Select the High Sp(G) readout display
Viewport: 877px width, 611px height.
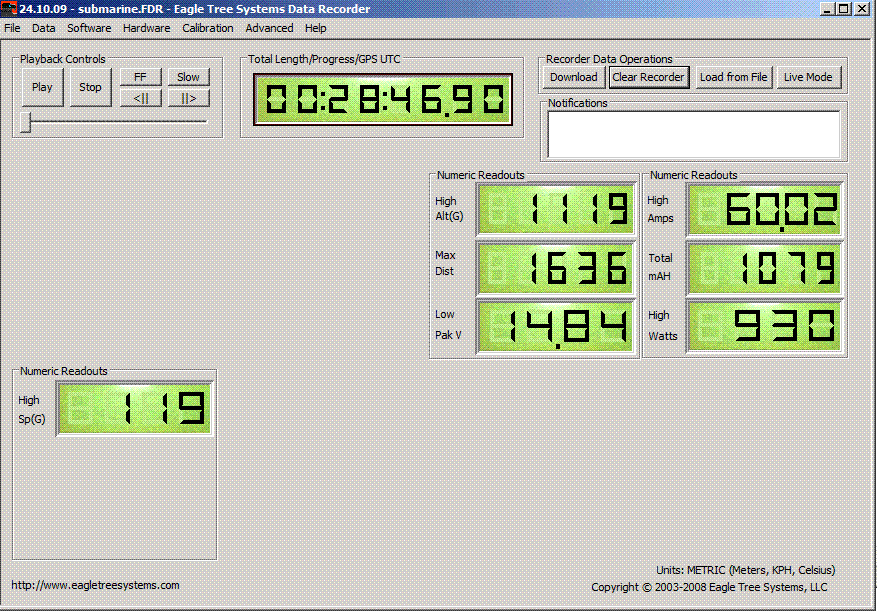[x=135, y=408]
